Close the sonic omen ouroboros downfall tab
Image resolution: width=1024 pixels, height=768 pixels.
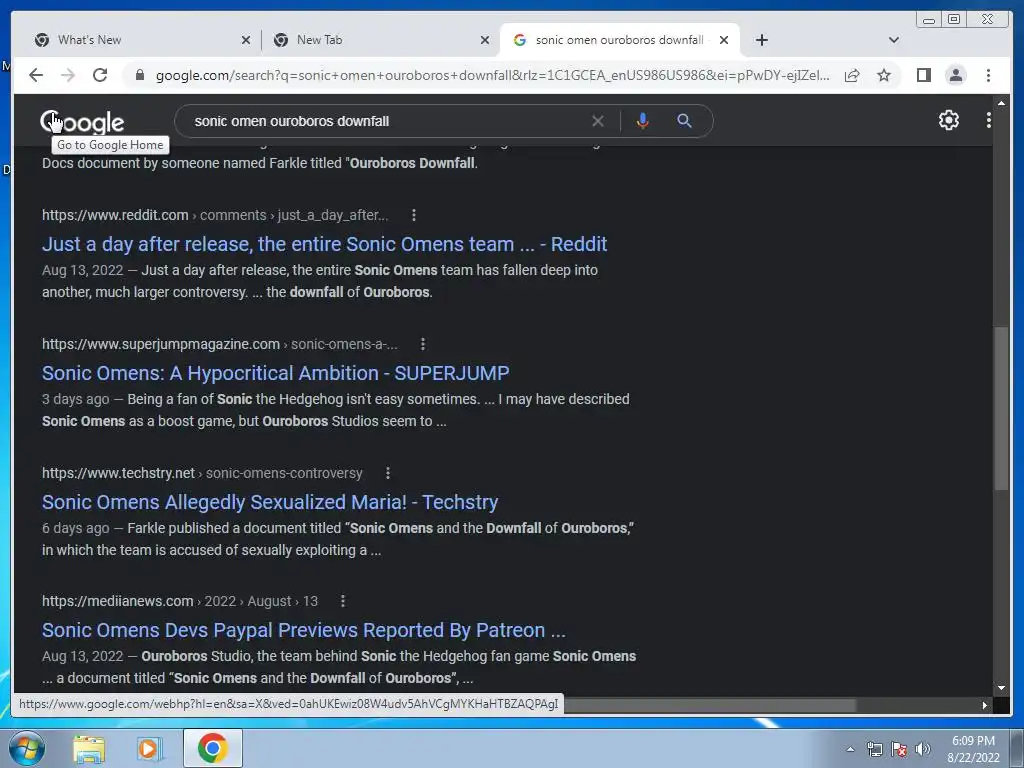point(724,40)
